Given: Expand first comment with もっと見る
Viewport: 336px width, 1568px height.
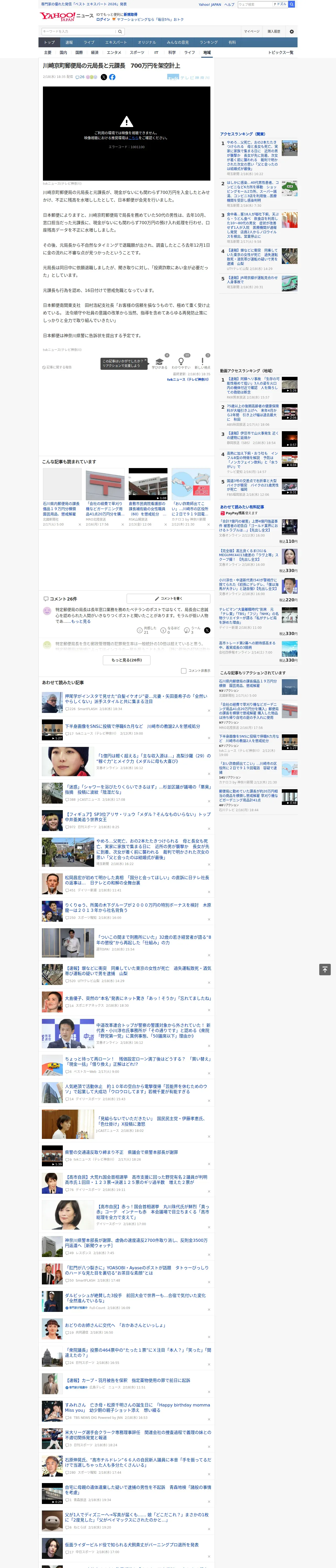Looking at the screenshot, I should tap(81, 621).
